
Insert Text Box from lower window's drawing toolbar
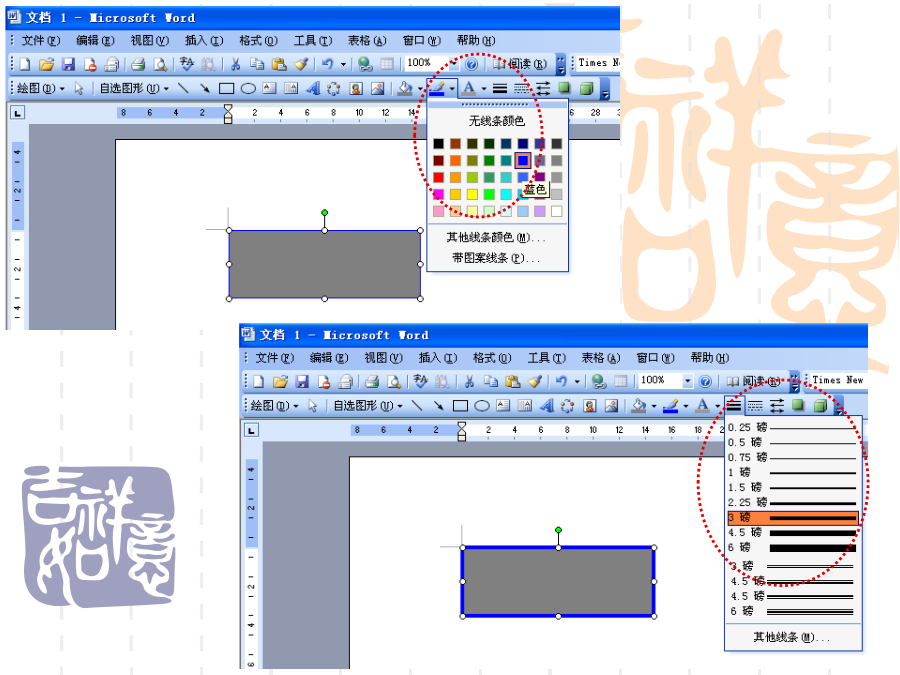(503, 406)
